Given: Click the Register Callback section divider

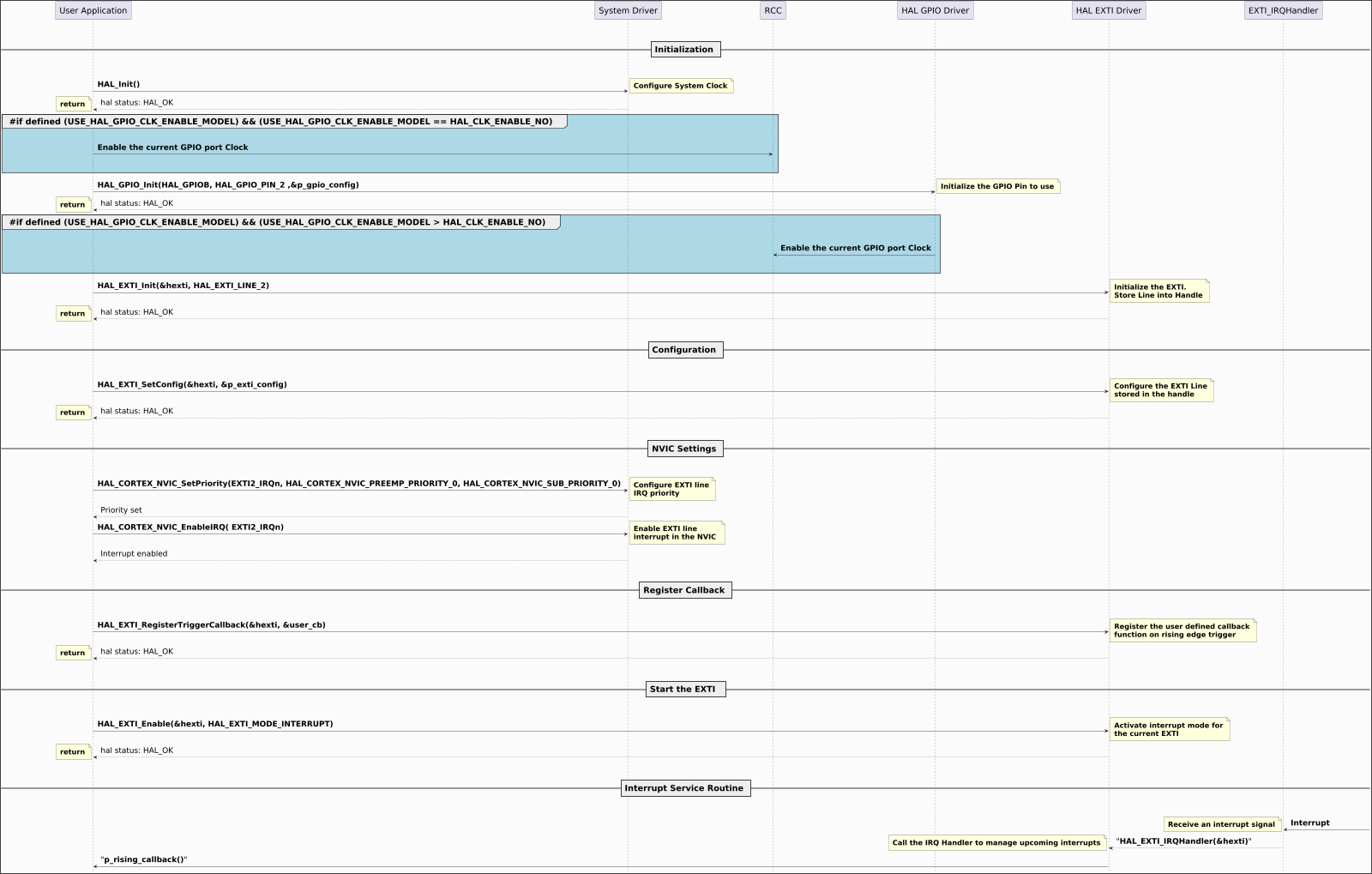Looking at the screenshot, I should (x=684, y=589).
